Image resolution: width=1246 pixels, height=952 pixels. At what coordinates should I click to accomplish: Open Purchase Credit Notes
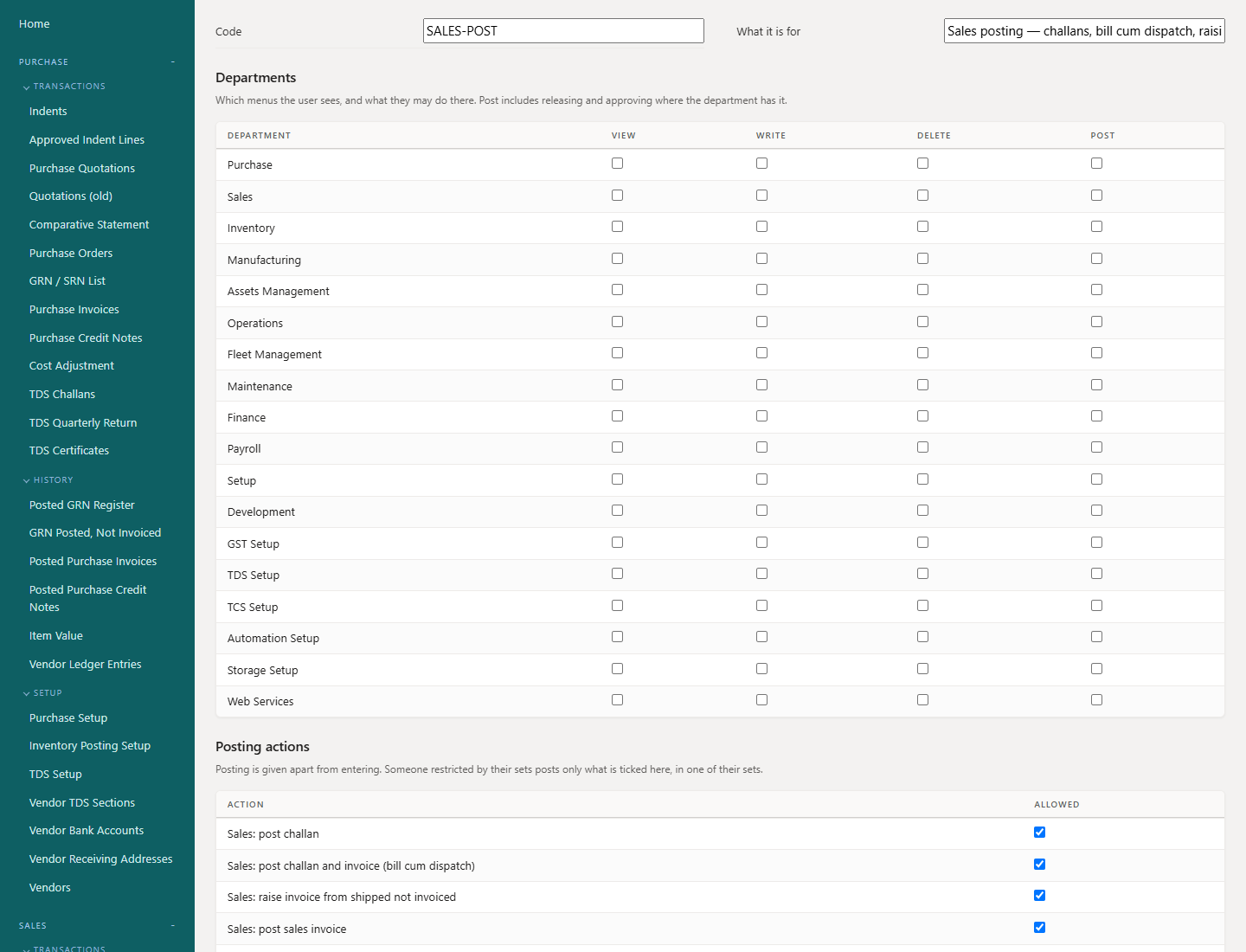pyautogui.click(x=86, y=338)
